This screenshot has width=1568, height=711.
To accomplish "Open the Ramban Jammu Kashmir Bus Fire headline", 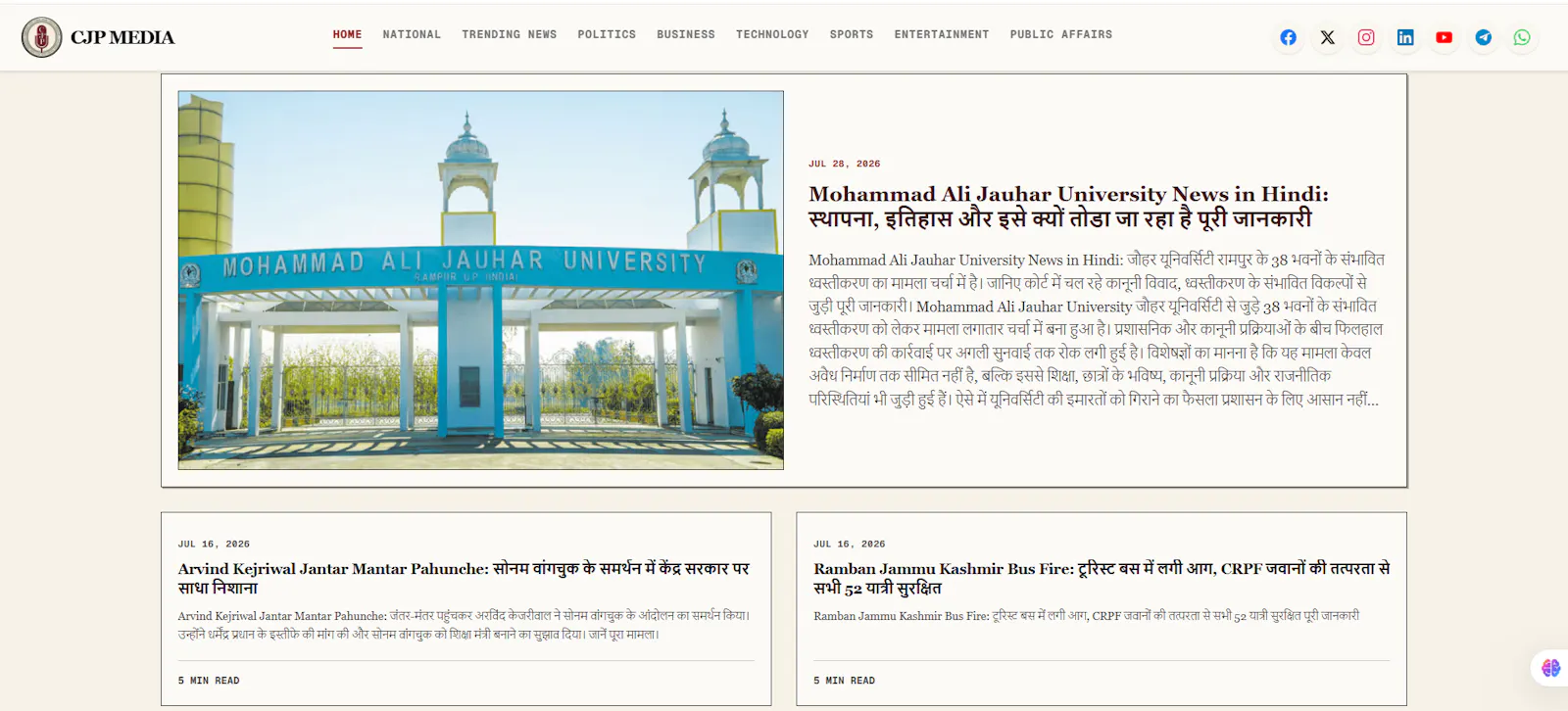I will click(x=1102, y=578).
